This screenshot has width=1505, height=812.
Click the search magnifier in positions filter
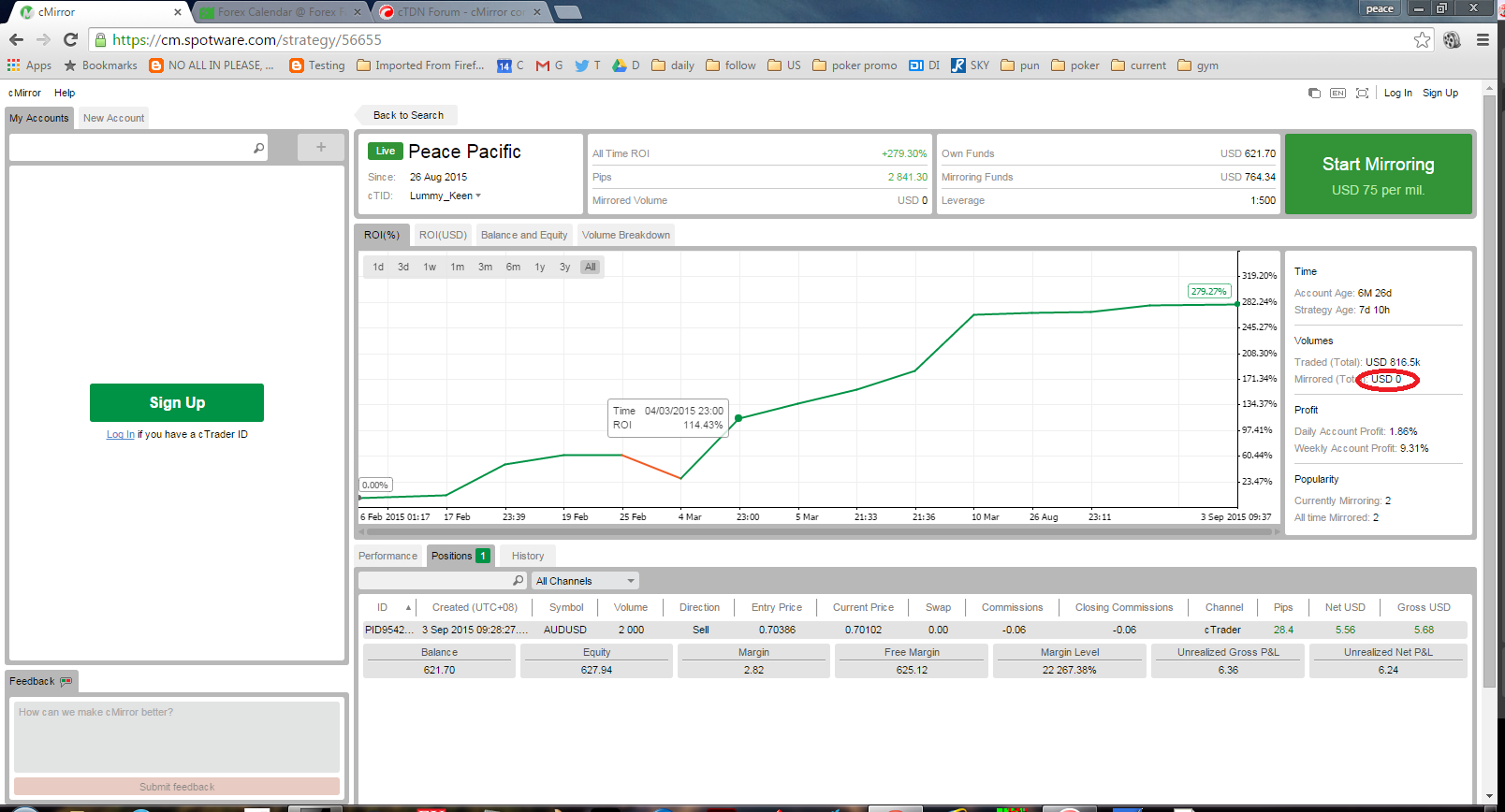(x=518, y=581)
